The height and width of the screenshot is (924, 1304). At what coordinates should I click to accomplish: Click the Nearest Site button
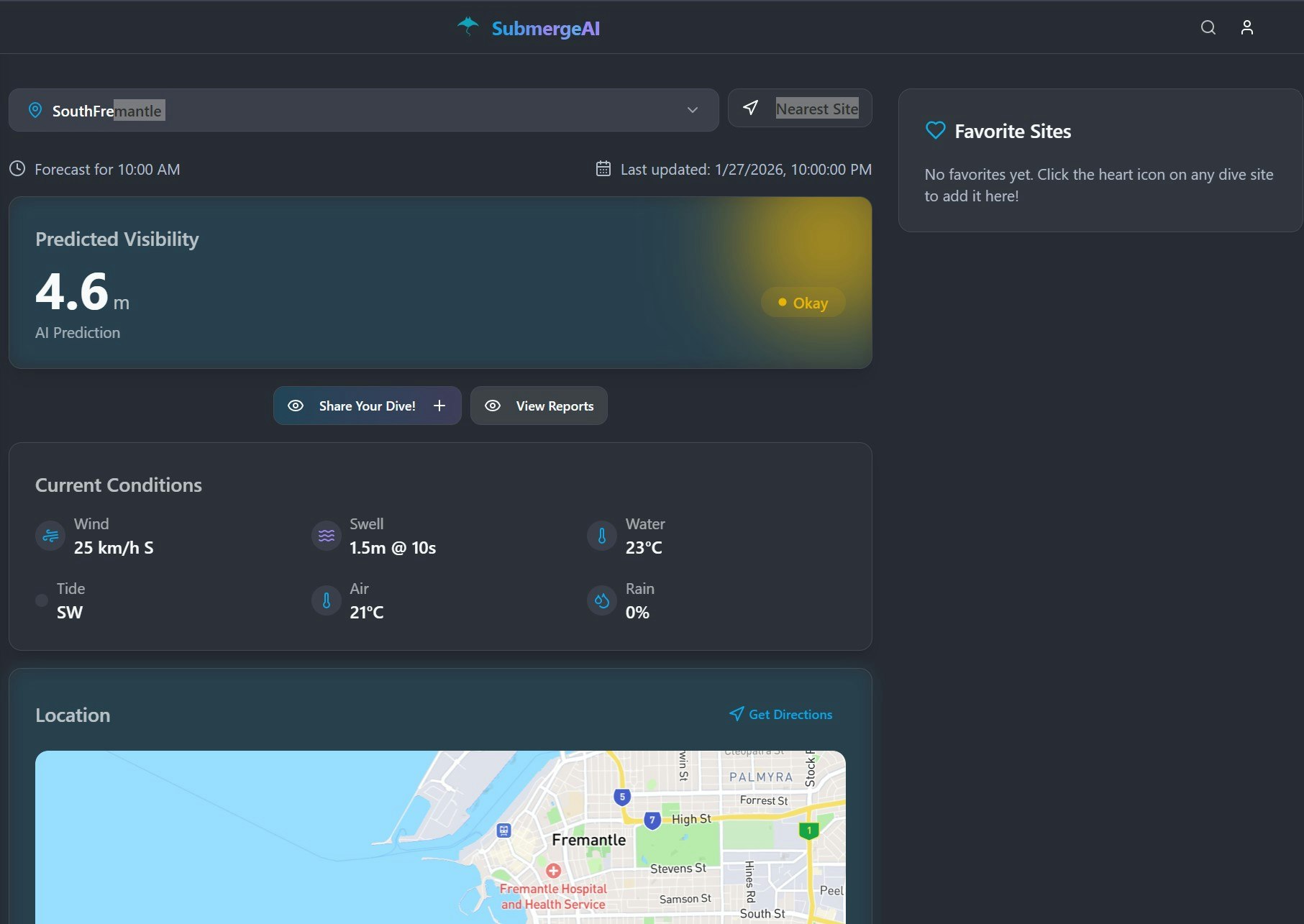pos(799,108)
